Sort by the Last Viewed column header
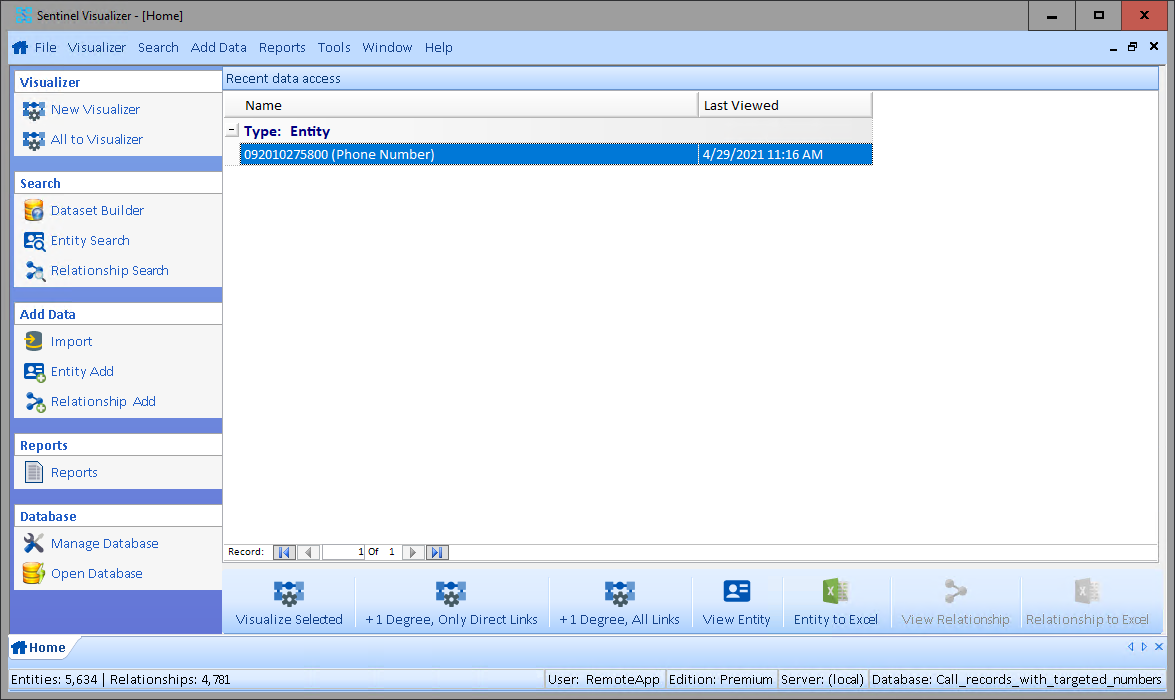The image size is (1175, 700). pos(784,105)
